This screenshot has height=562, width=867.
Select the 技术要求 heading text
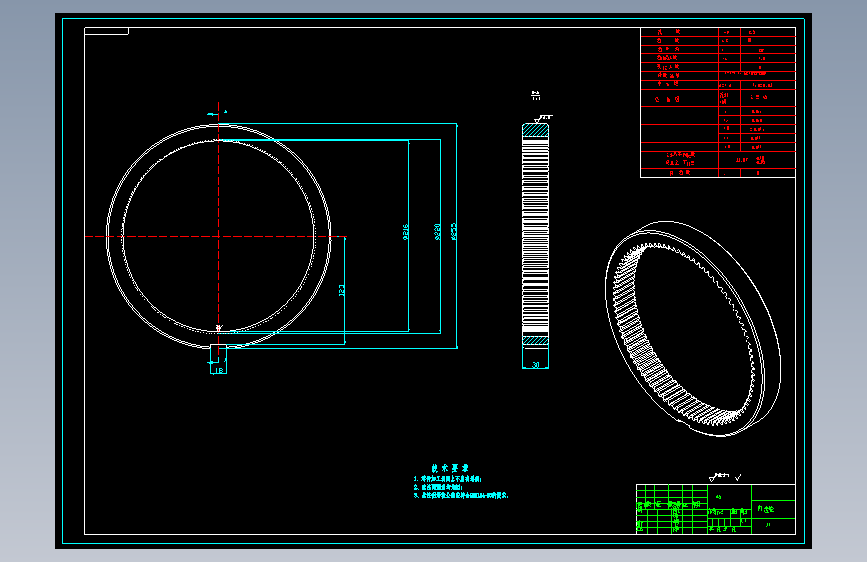pyautogui.click(x=450, y=469)
